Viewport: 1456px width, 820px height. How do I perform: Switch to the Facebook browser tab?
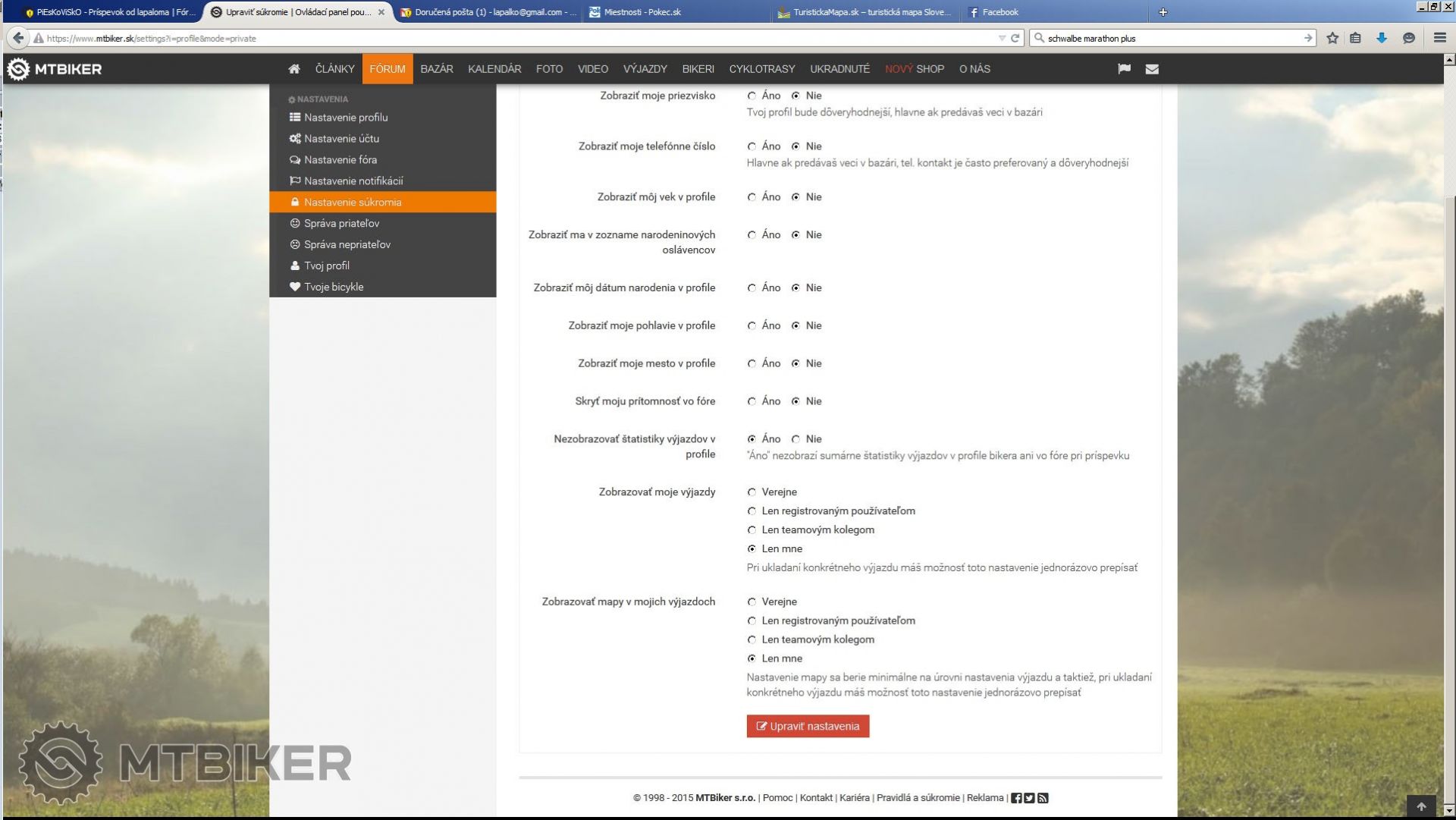click(x=999, y=12)
